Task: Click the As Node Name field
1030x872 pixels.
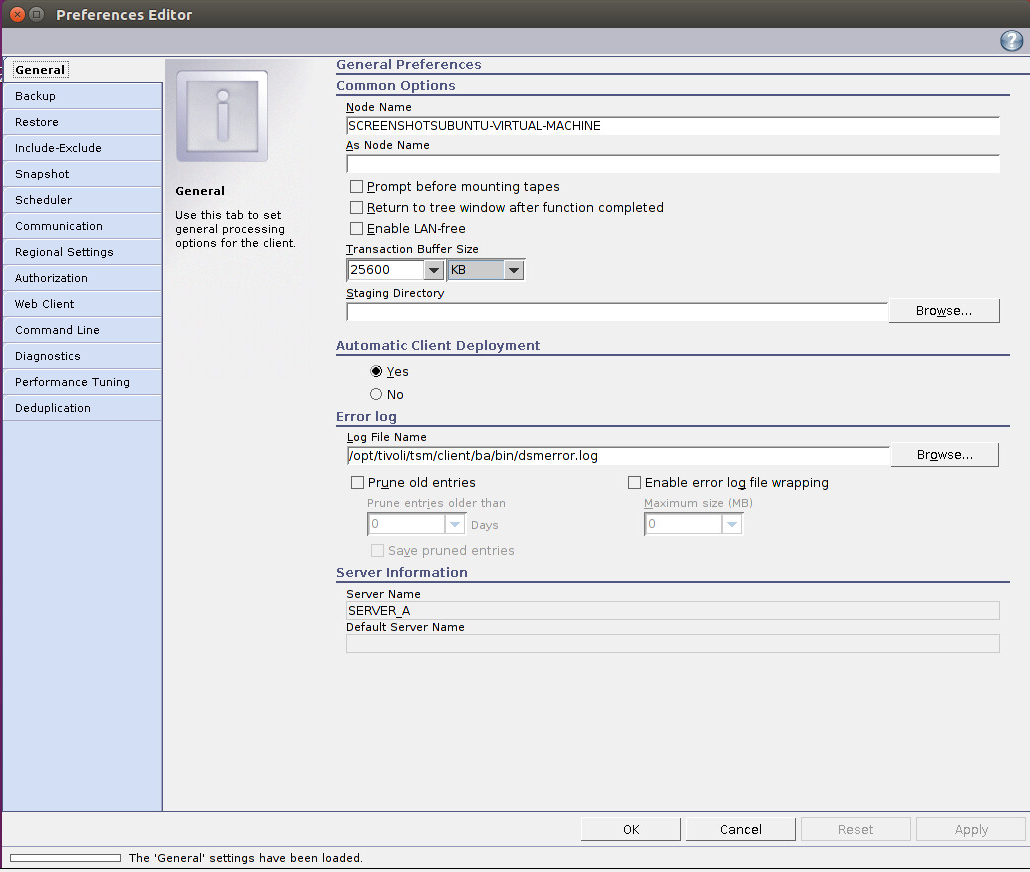Action: (672, 164)
